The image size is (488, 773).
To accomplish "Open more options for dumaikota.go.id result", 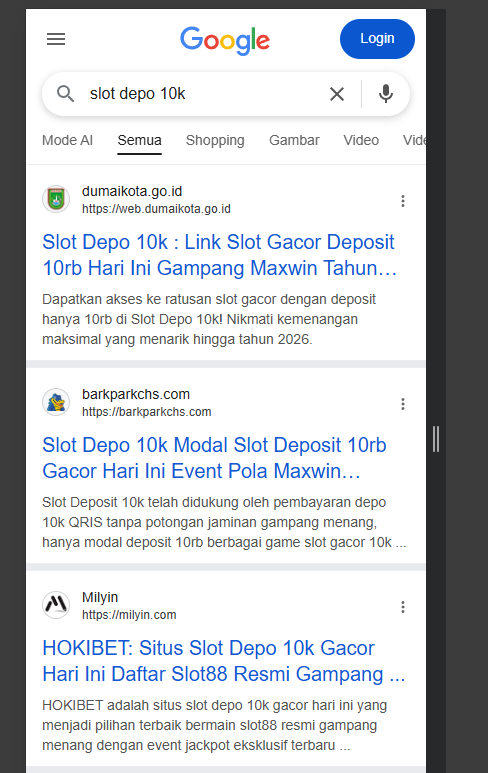I will (403, 201).
